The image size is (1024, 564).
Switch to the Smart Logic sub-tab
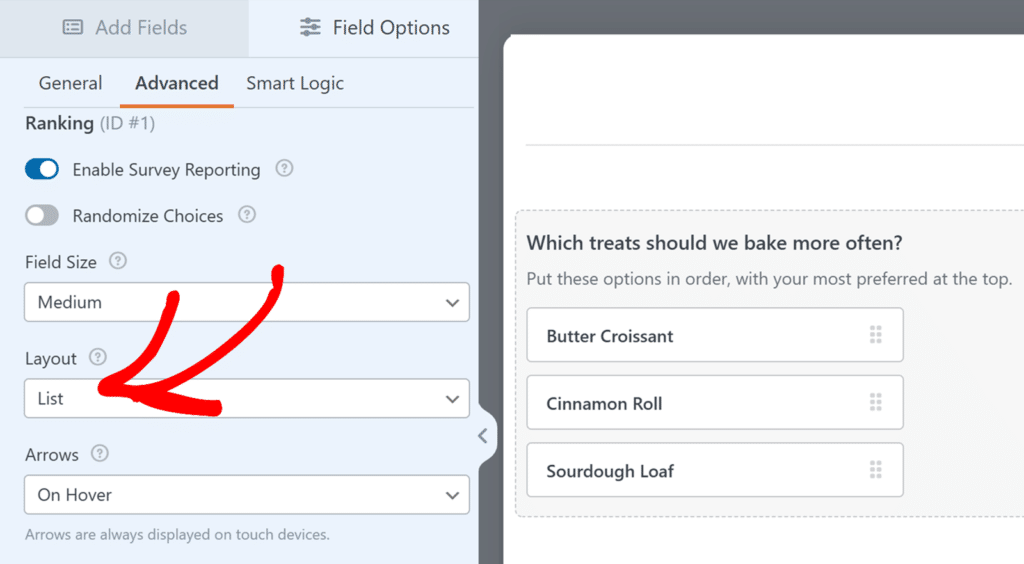click(x=295, y=84)
